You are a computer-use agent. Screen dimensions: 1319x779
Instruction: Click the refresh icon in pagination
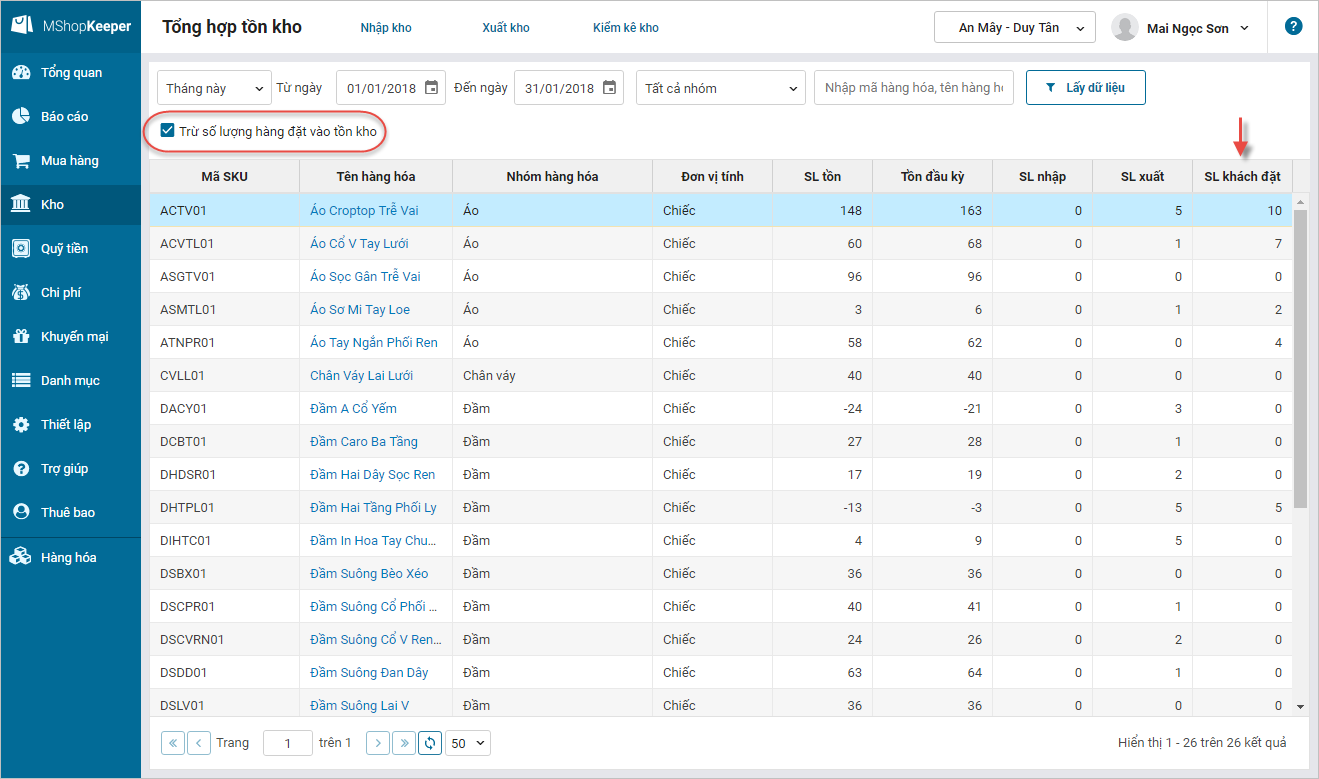click(430, 743)
